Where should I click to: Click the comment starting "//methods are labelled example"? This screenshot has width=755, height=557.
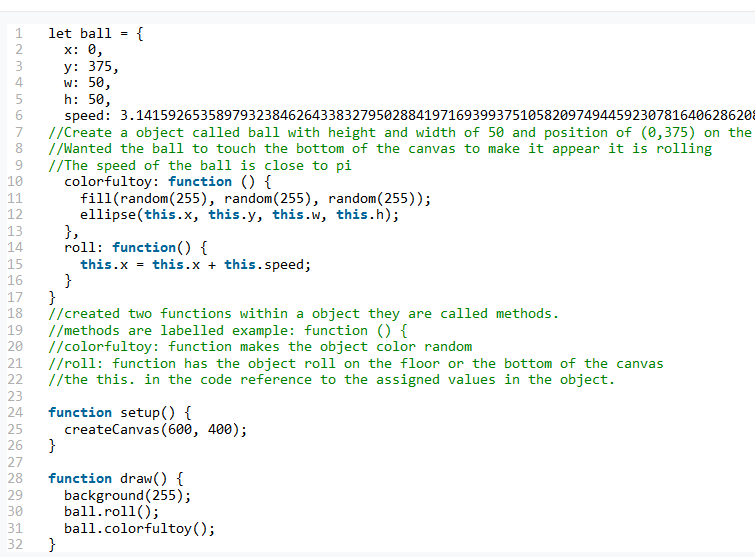pos(229,330)
